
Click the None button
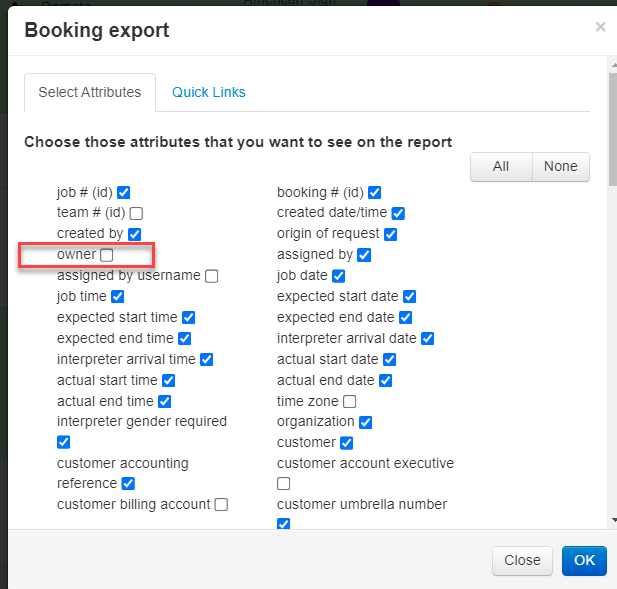[x=560, y=167]
